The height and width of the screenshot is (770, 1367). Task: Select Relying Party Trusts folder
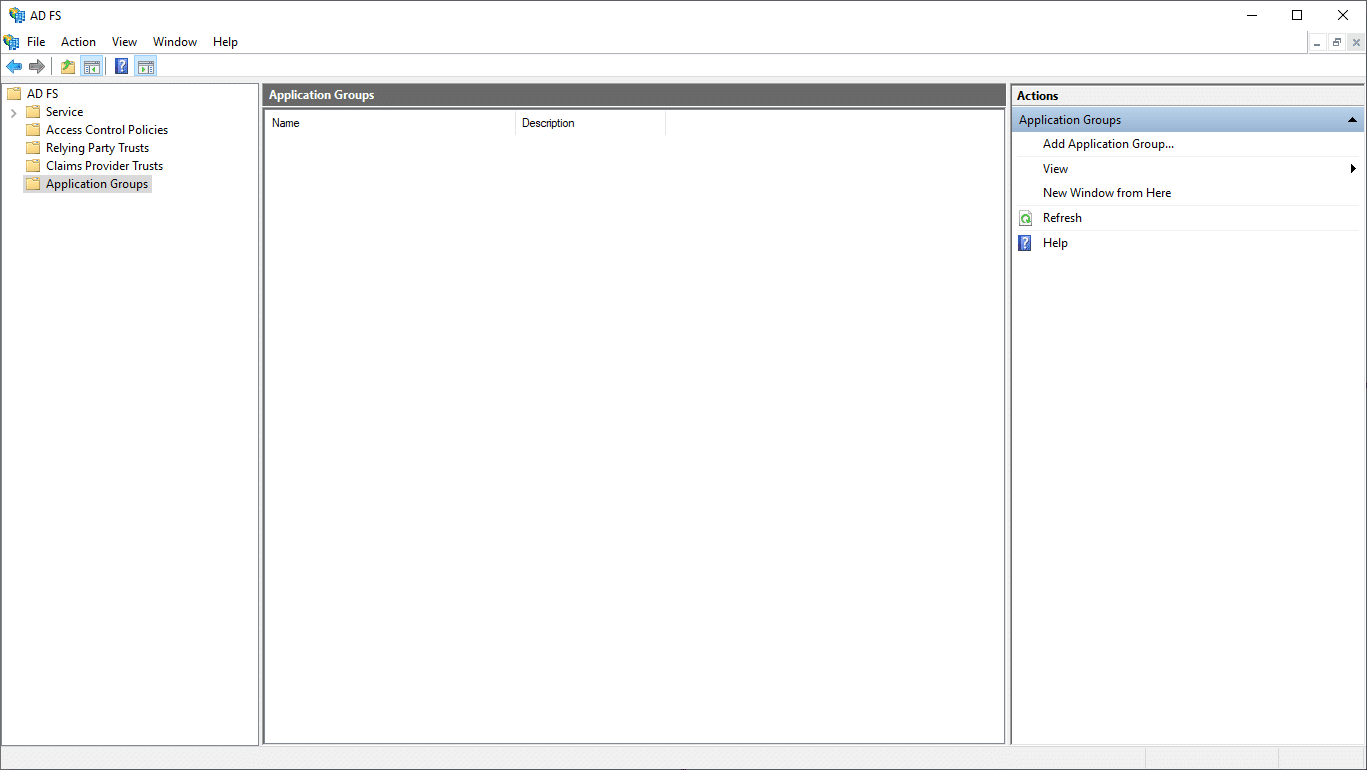click(x=97, y=148)
